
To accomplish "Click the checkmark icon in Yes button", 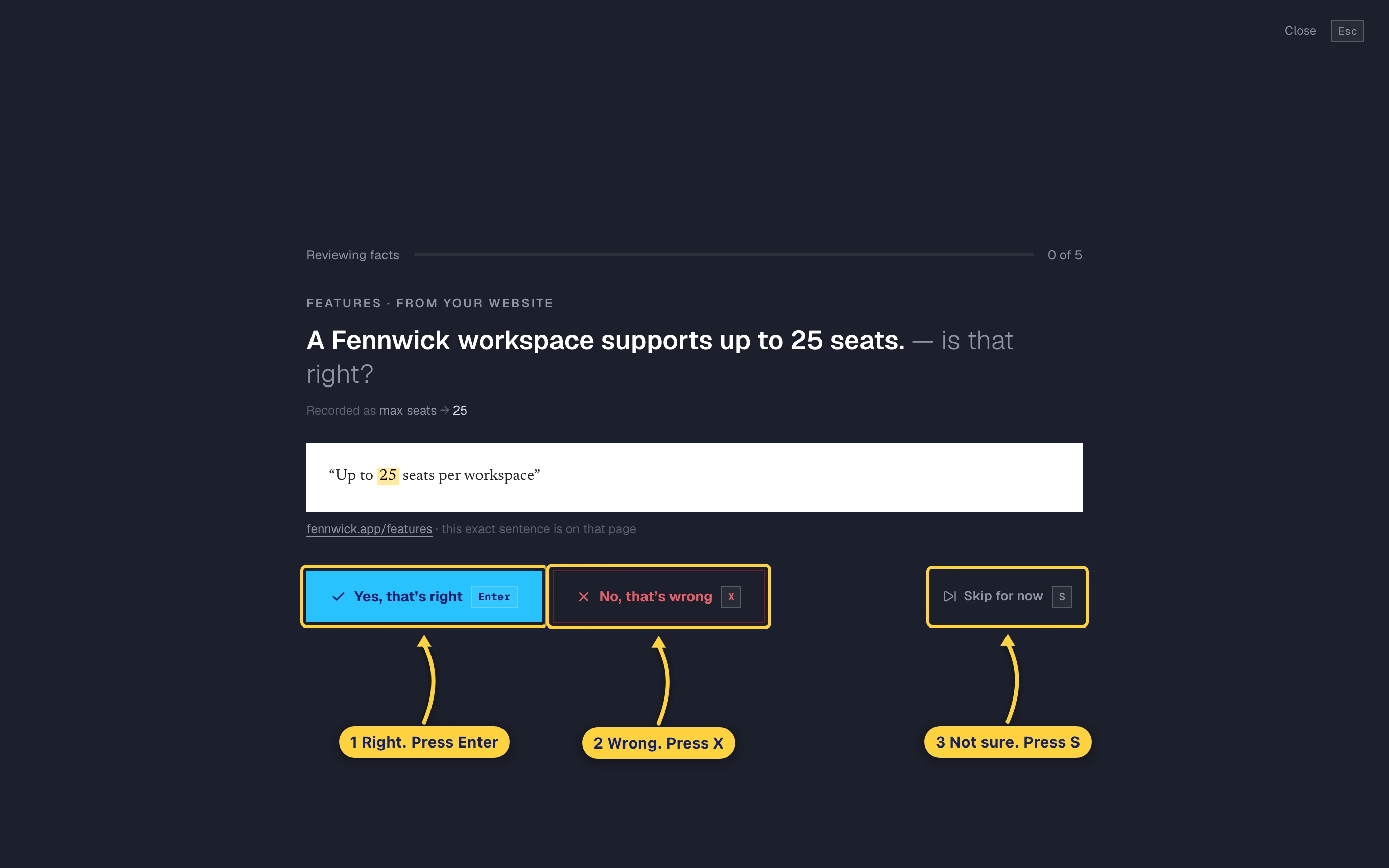I will pos(339,596).
